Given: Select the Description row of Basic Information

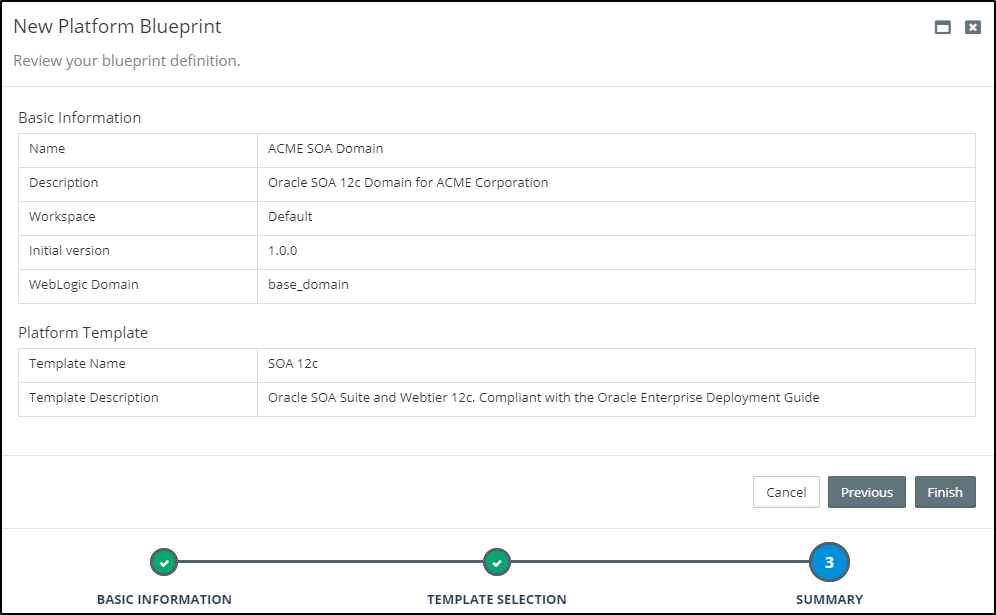Looking at the screenshot, I should [x=406, y=183].
